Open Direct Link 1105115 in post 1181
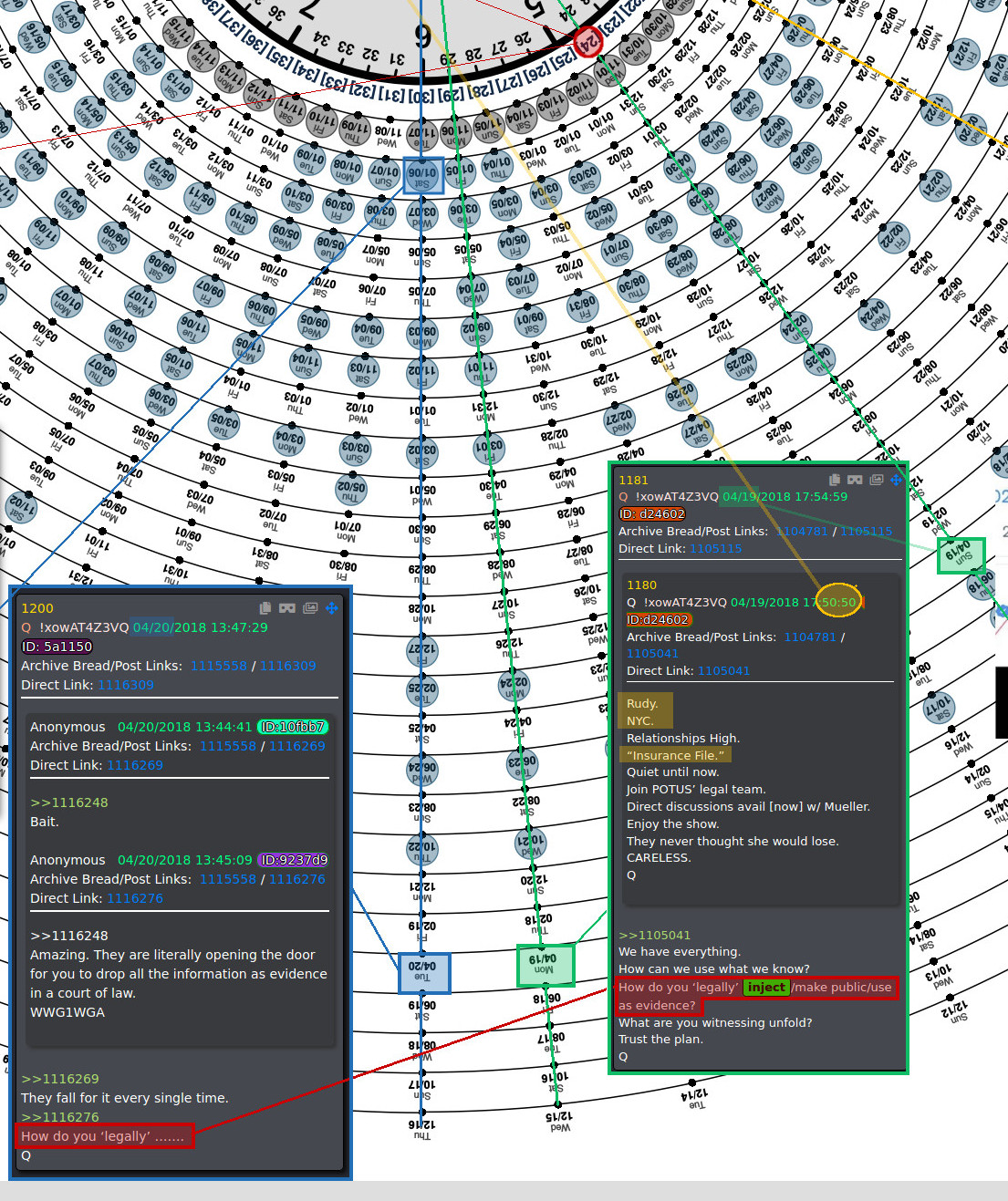The height and width of the screenshot is (1201, 1008). [716, 548]
